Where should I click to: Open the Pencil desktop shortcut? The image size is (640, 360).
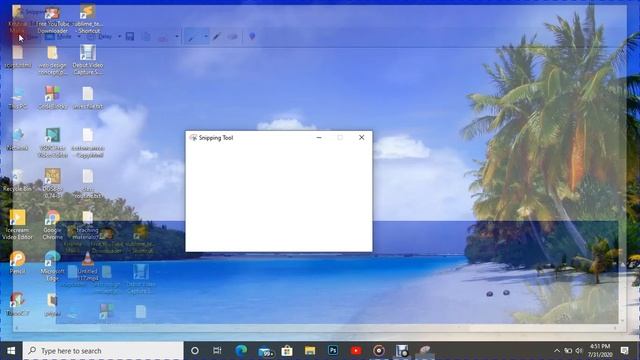18,262
